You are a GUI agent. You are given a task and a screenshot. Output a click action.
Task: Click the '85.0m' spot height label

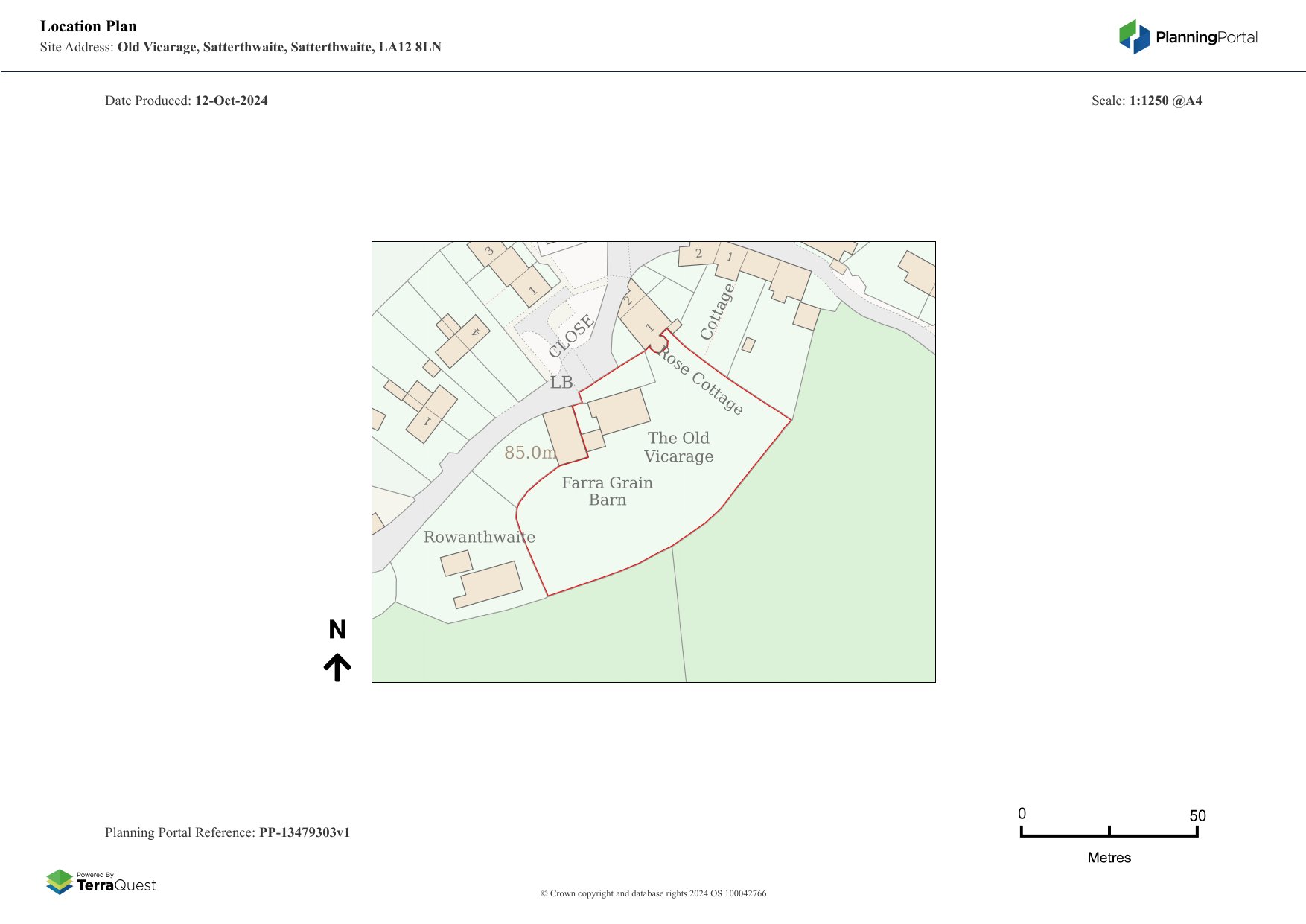coord(529,453)
